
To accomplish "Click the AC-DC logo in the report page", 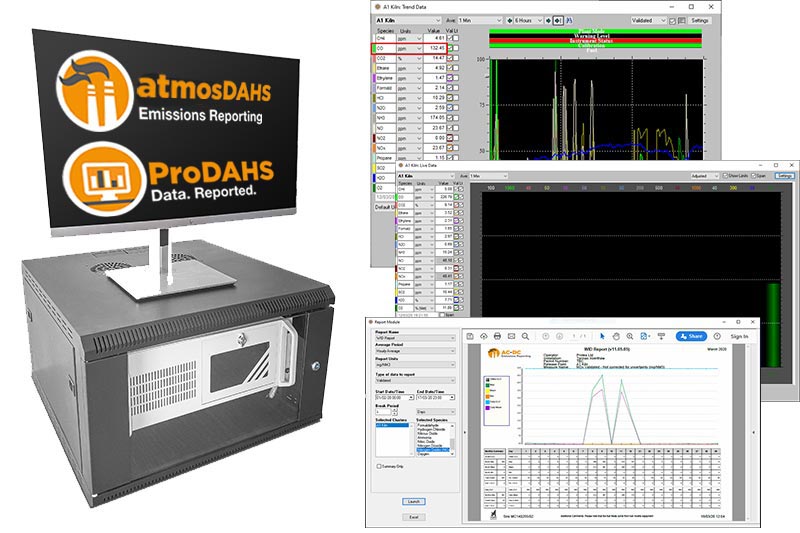I will pyautogui.click(x=509, y=353).
